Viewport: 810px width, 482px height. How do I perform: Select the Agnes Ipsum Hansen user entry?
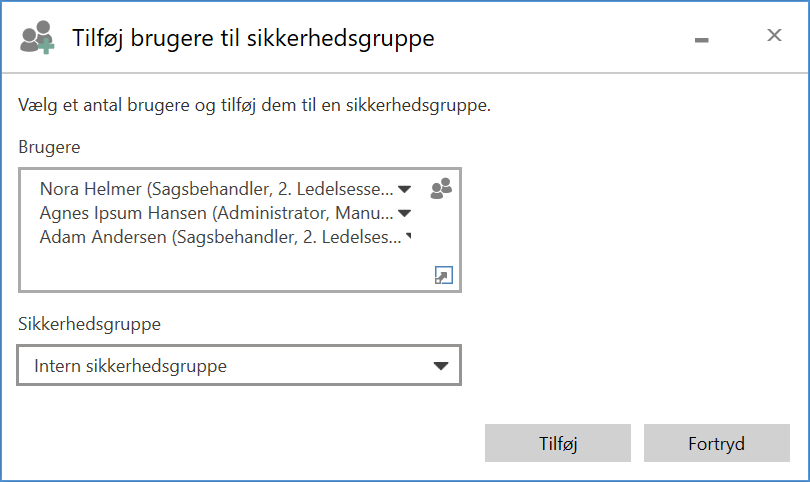(215, 212)
